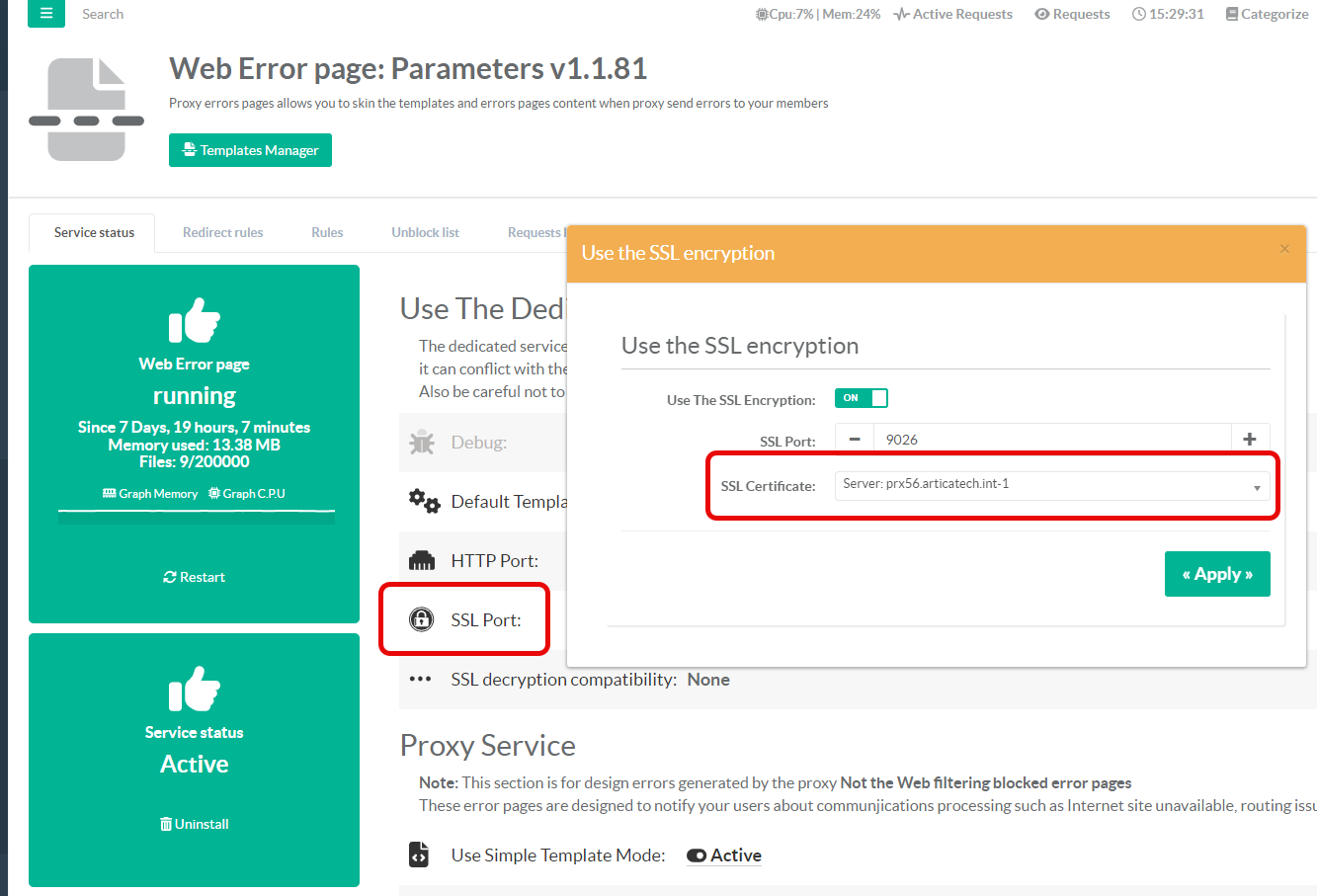Switch to the Redirect rules tab
Viewport: 1317px width, 896px height.
tap(222, 233)
